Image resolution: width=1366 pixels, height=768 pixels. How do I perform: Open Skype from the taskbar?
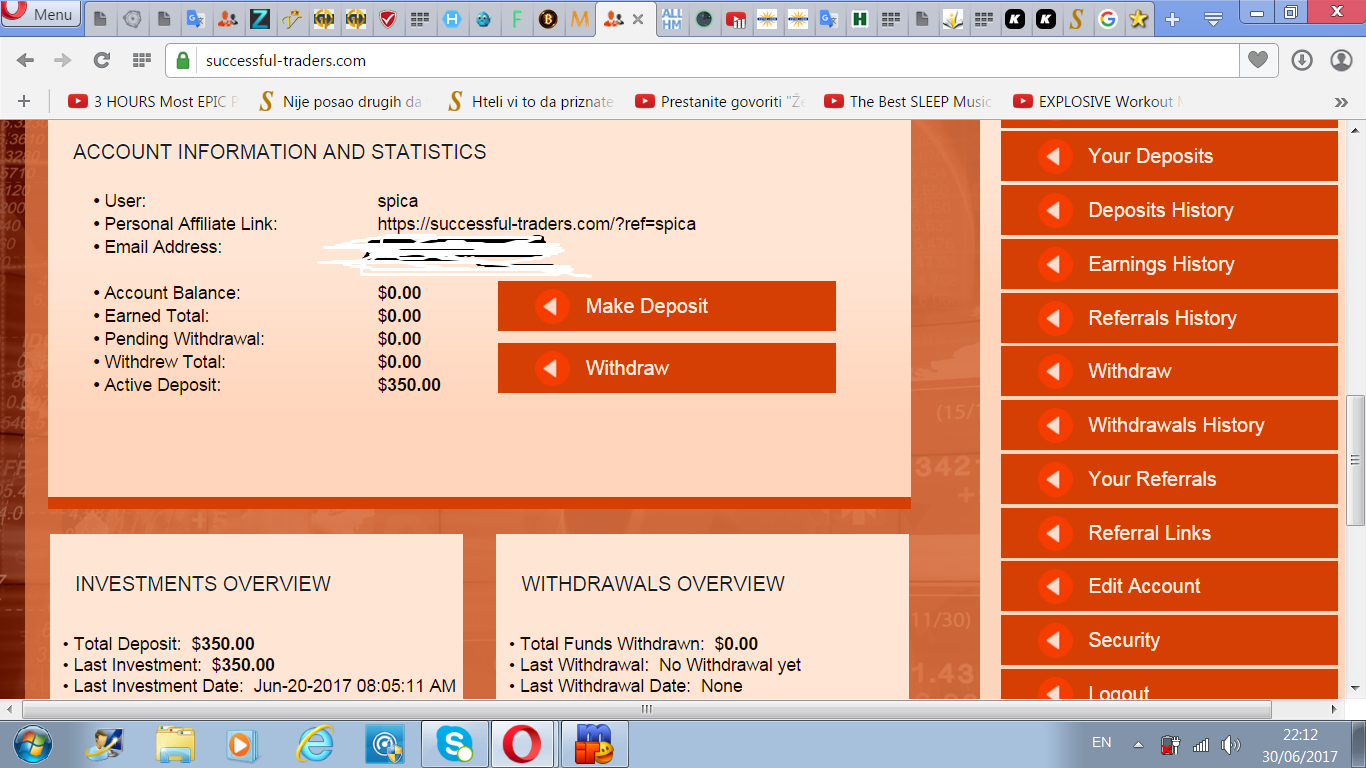[454, 744]
